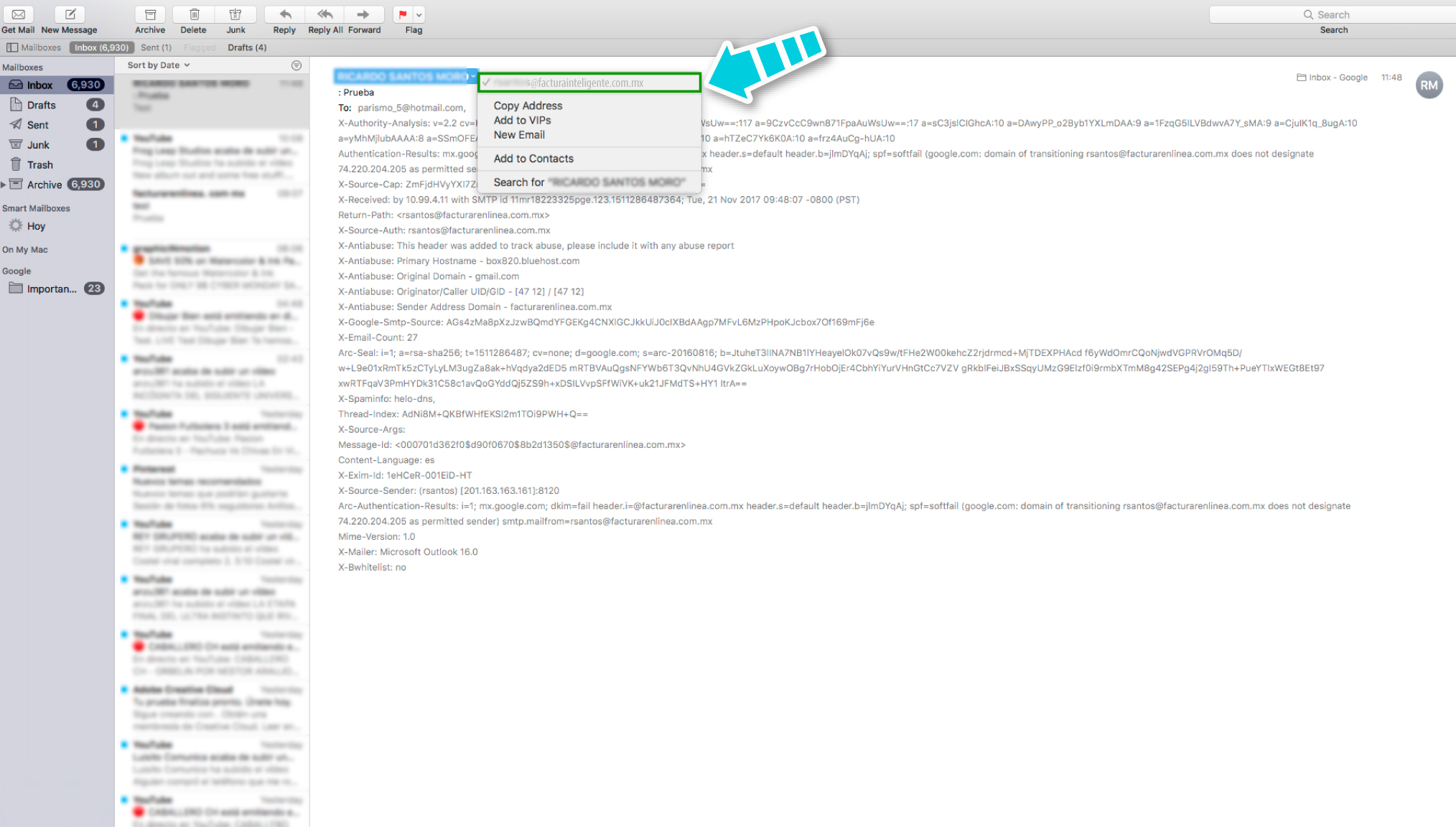This screenshot has width=1456, height=827.
Task: Toggle the message filter icon
Action: (x=297, y=65)
